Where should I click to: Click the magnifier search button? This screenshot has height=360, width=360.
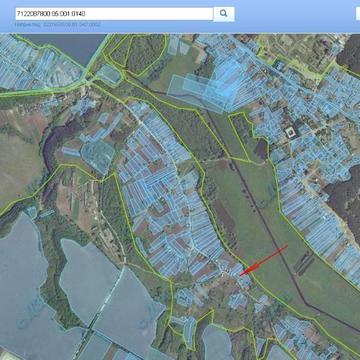(224, 14)
